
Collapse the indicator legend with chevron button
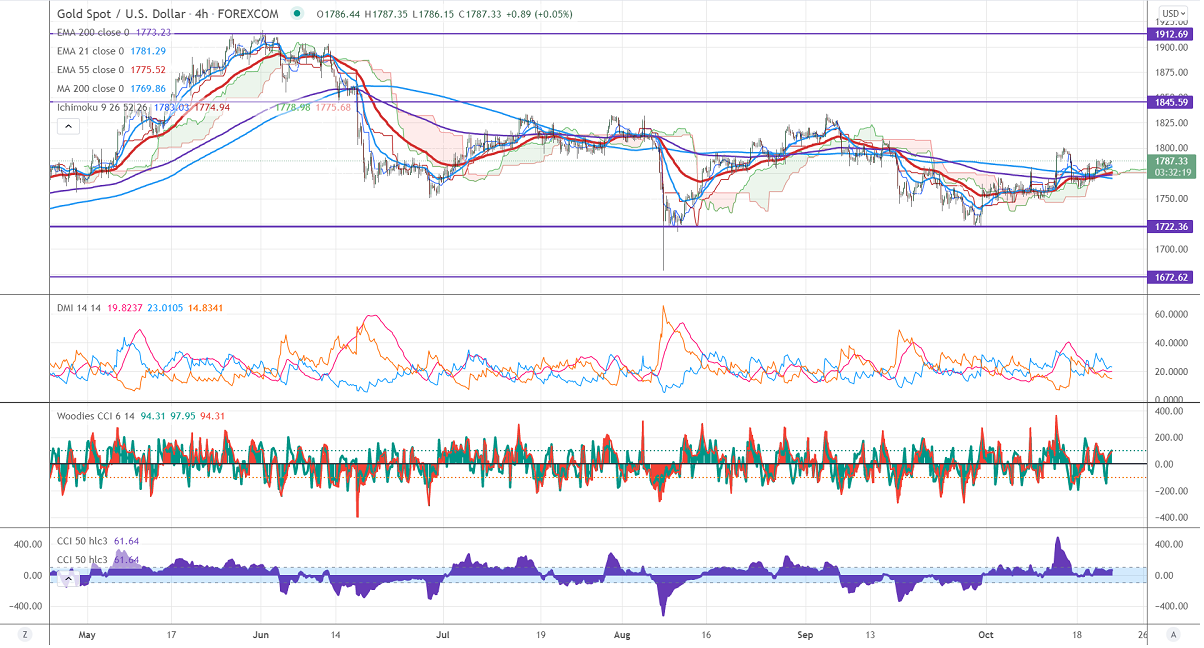point(68,126)
